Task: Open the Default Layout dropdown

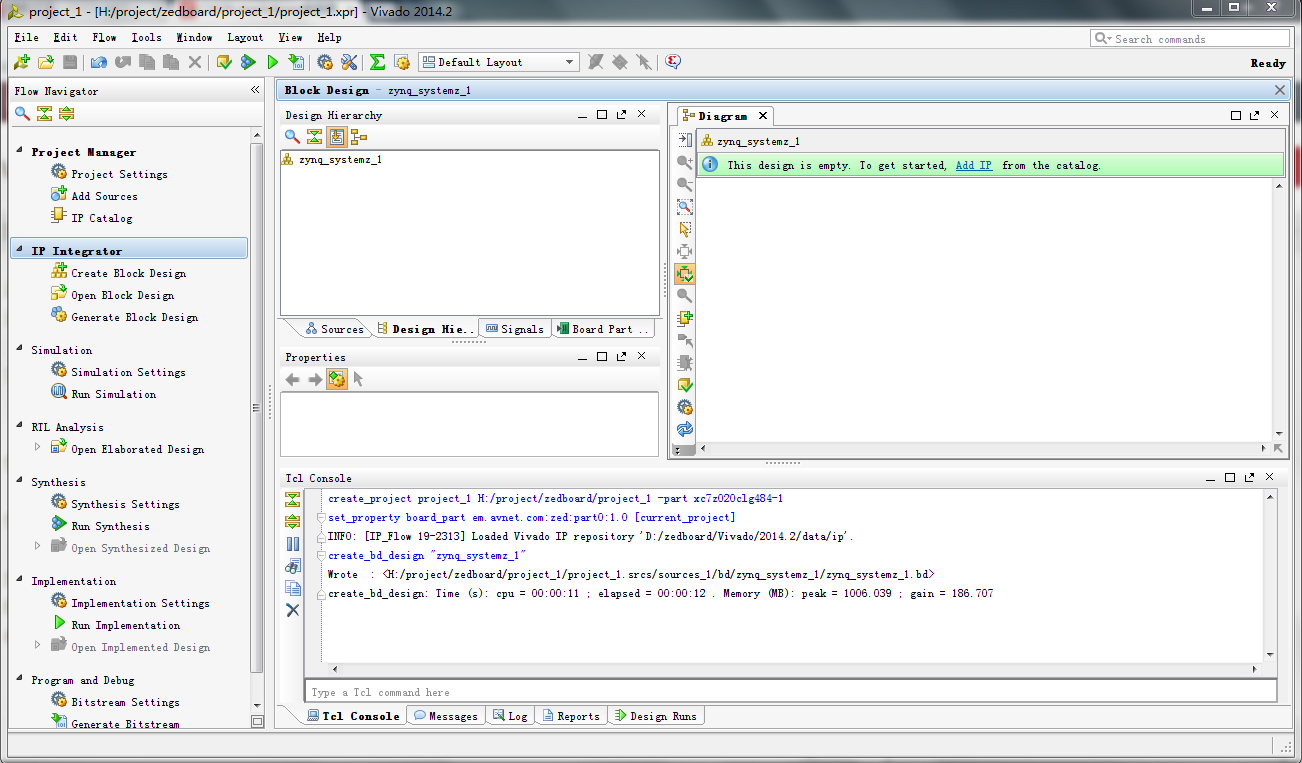Action: click(498, 62)
